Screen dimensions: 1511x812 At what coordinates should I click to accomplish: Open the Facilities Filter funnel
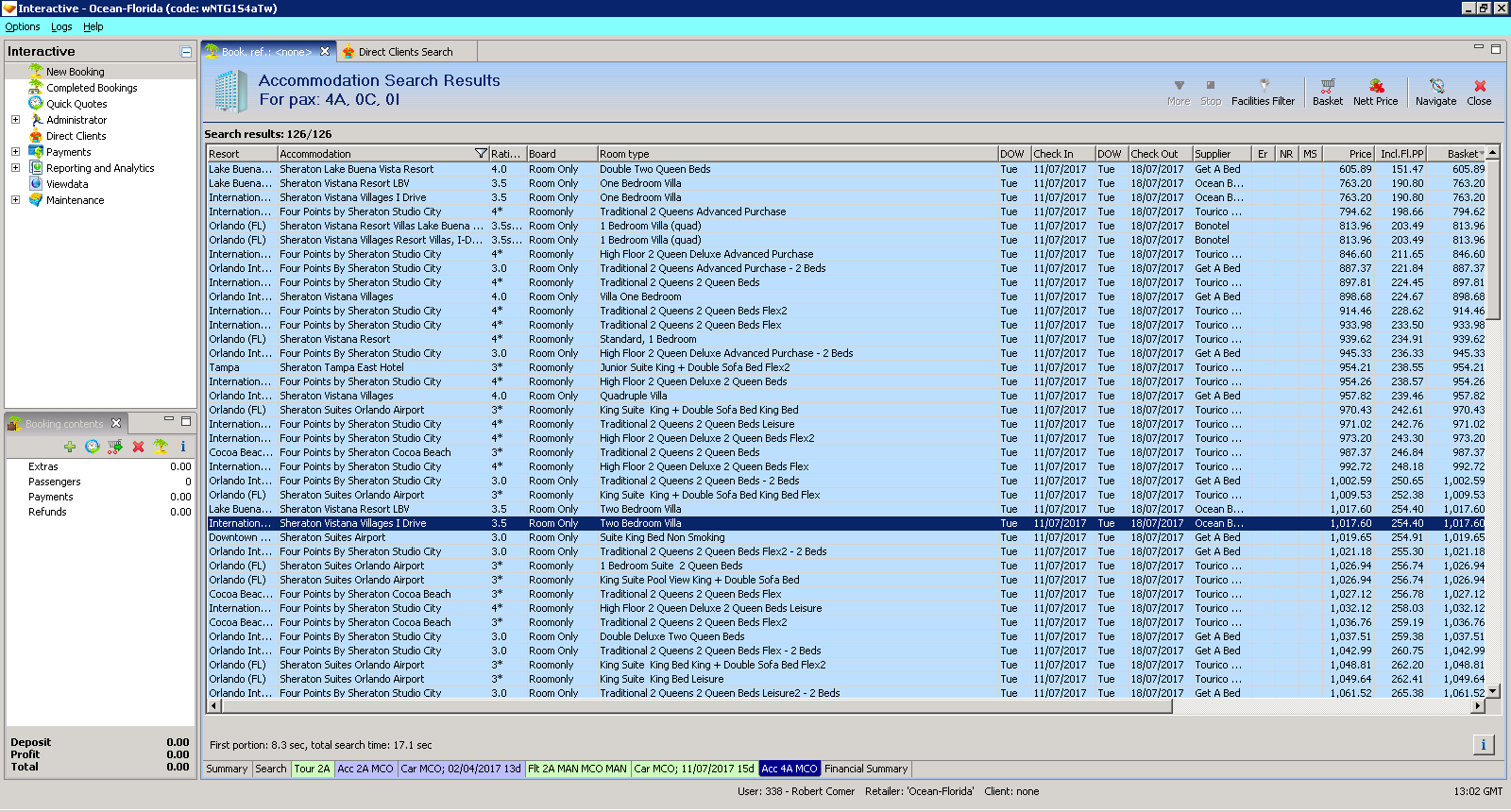[1263, 92]
